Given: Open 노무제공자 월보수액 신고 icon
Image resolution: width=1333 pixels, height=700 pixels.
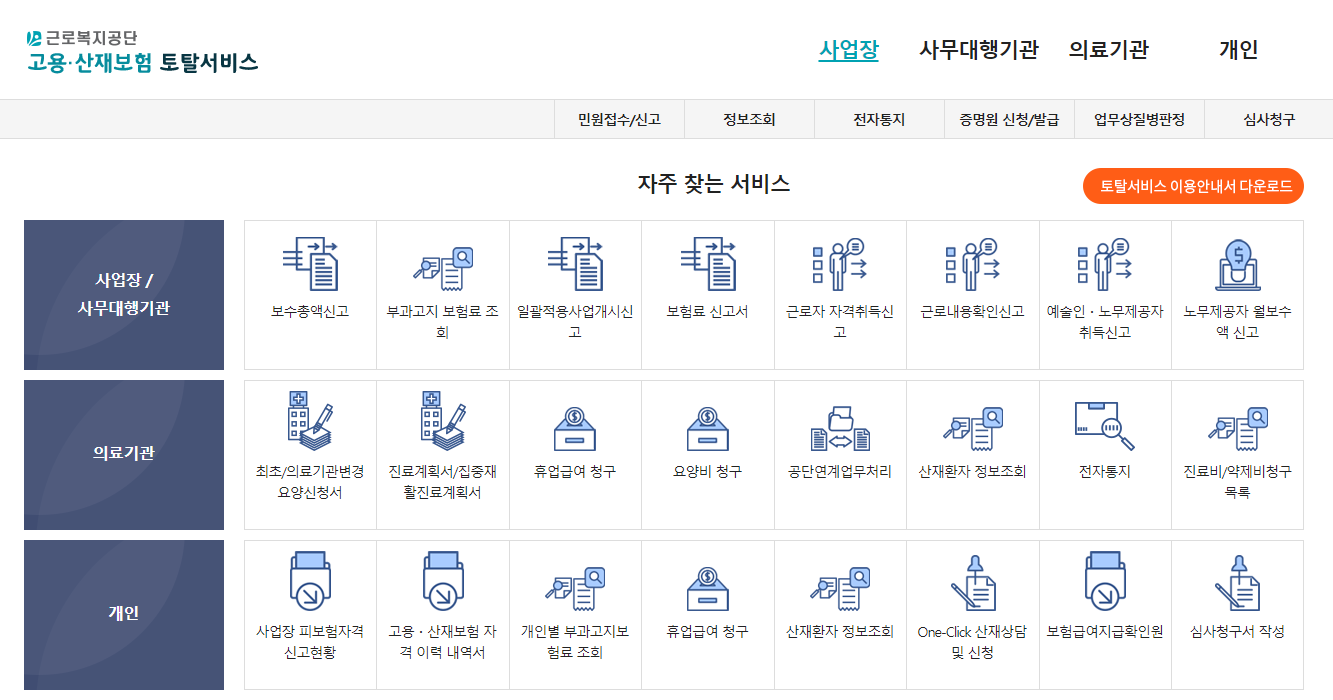Looking at the screenshot, I should click(1238, 264).
